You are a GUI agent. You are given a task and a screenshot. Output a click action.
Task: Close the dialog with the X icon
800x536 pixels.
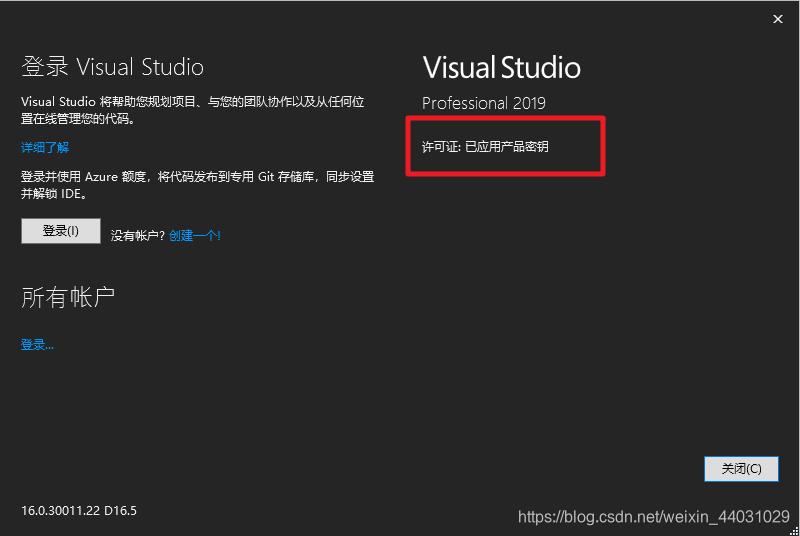pos(778,19)
